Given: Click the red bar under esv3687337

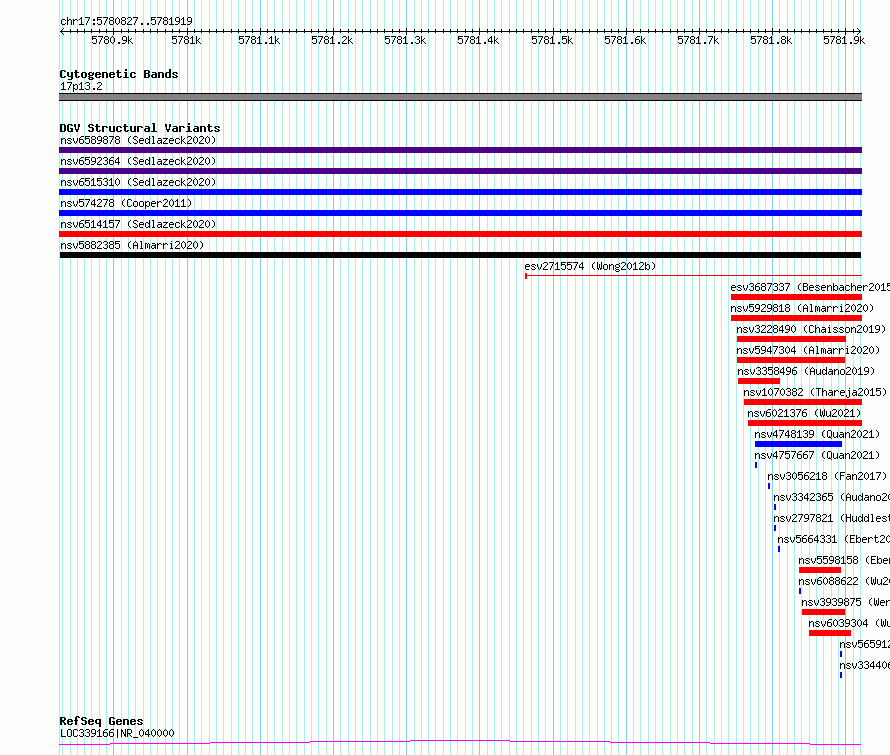Looking at the screenshot, I should click(796, 297).
